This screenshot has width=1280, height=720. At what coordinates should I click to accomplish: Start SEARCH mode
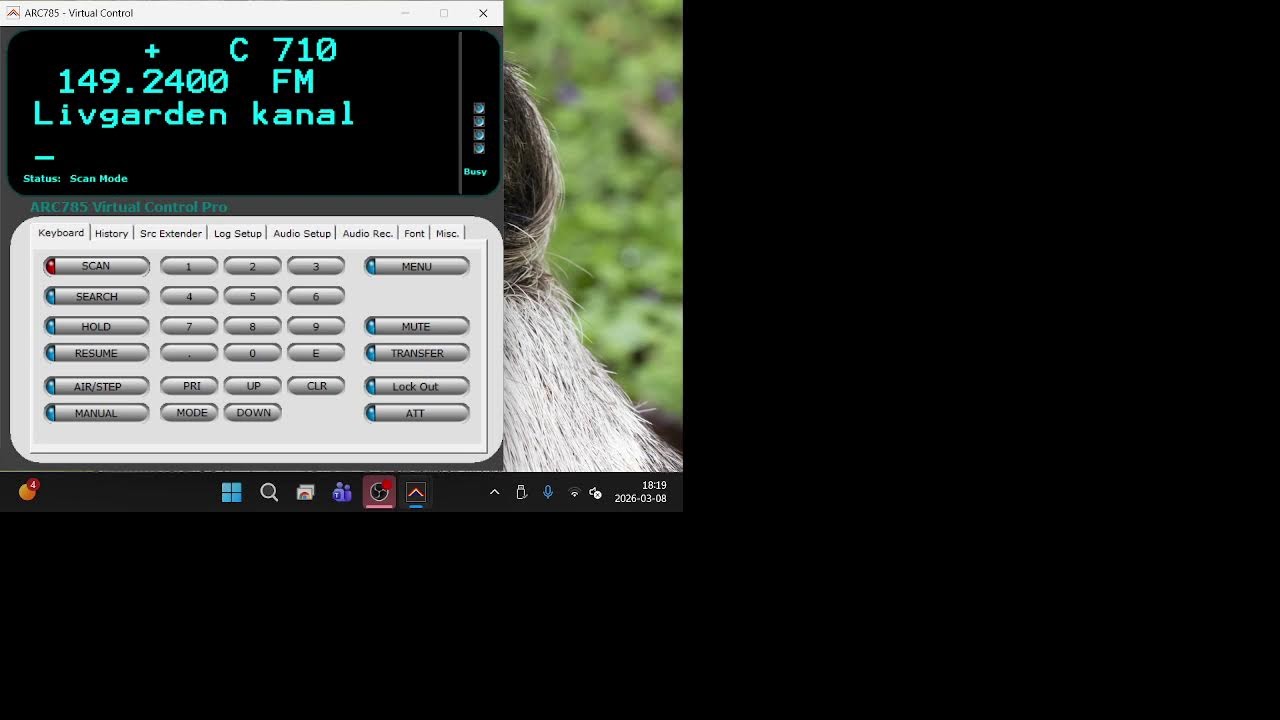point(96,296)
